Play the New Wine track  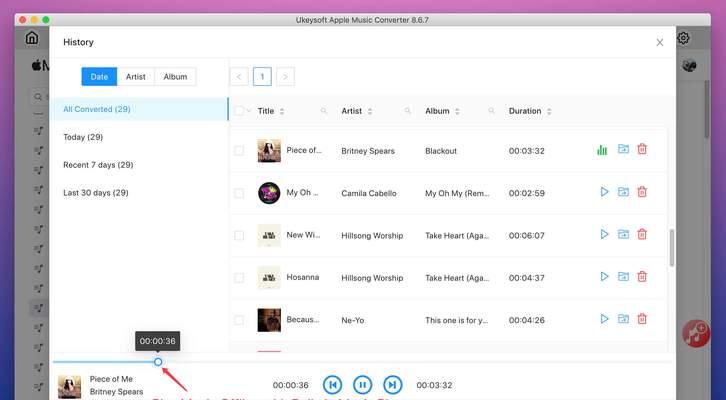(604, 234)
